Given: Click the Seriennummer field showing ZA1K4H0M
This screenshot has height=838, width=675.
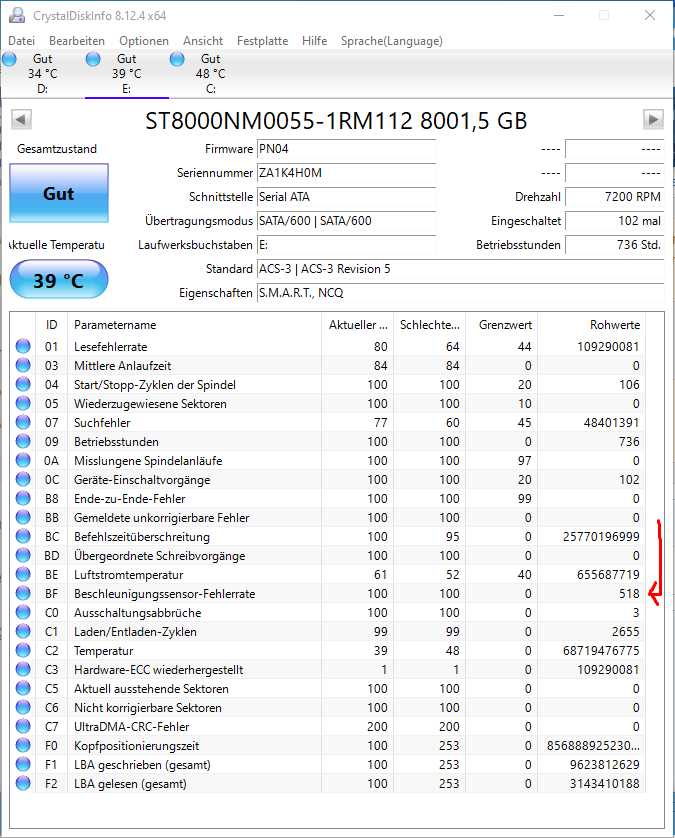Looking at the screenshot, I should [346, 172].
